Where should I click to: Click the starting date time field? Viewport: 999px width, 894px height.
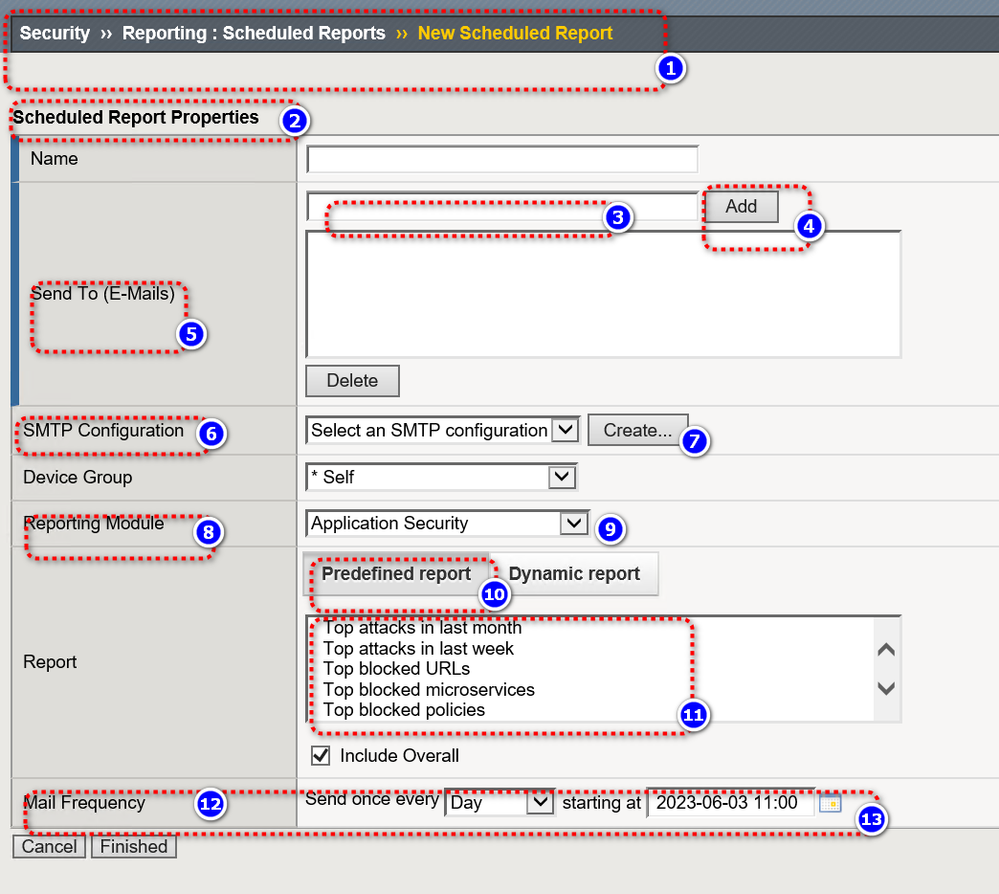pyautogui.click(x=730, y=803)
